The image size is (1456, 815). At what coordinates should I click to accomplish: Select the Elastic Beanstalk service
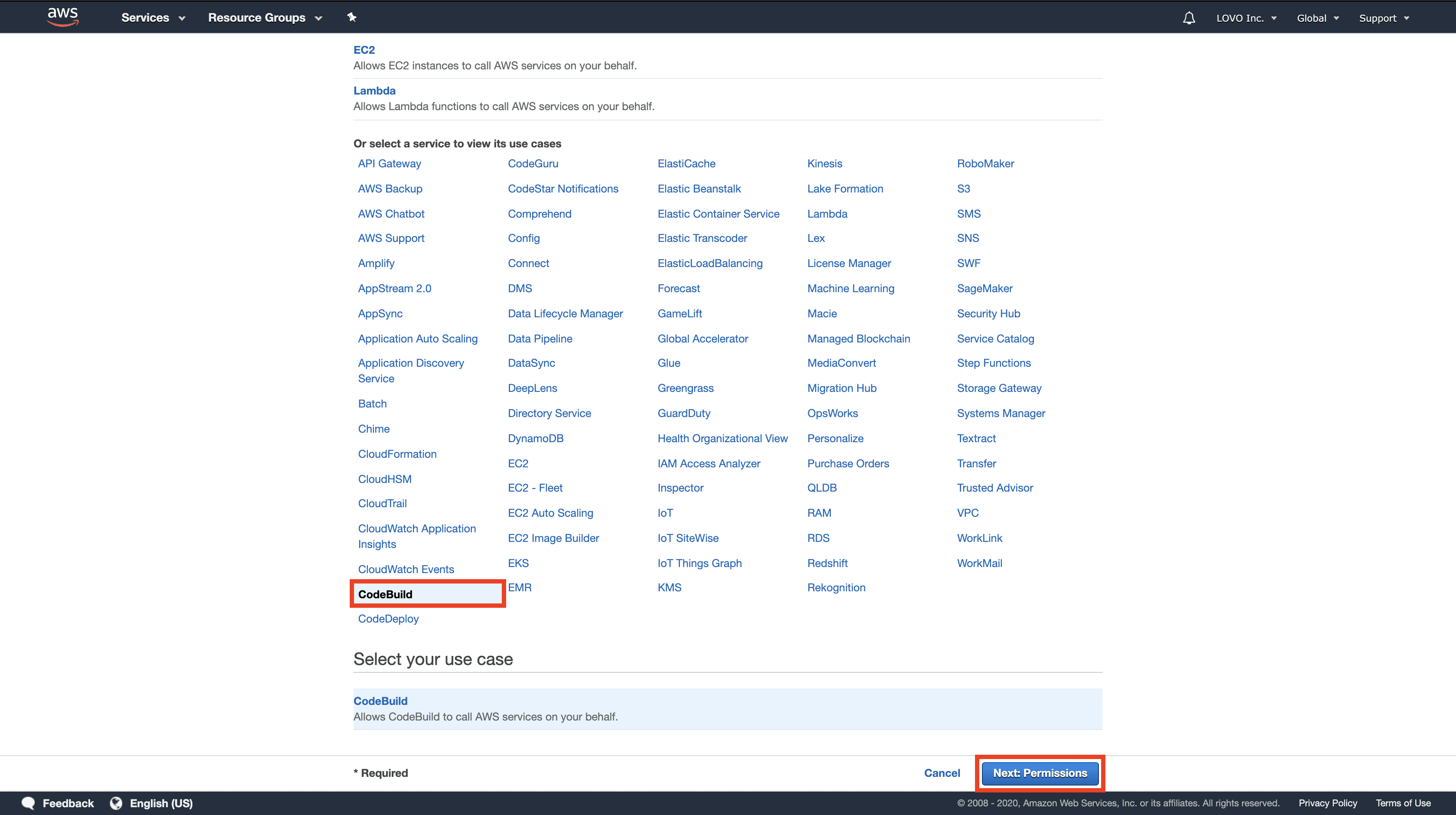[699, 188]
